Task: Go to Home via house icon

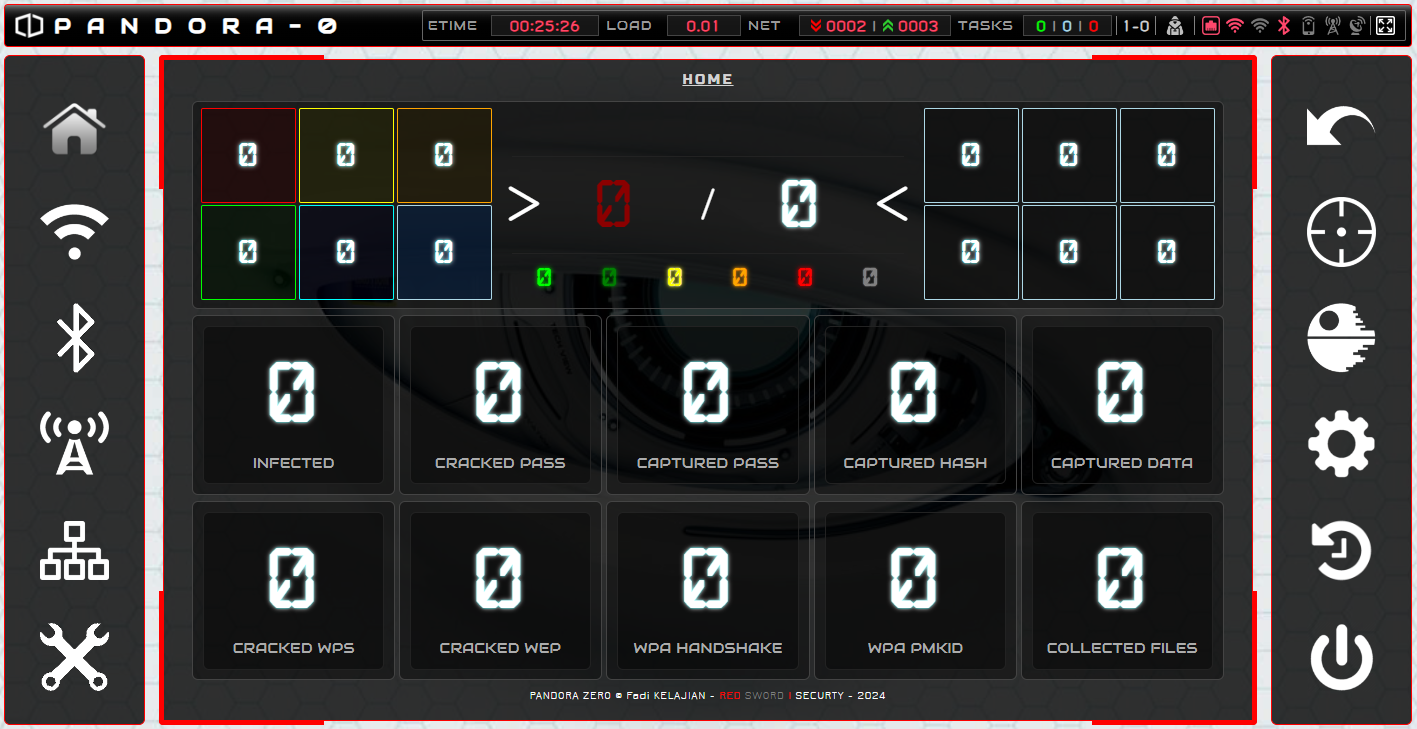Action: pos(74,129)
